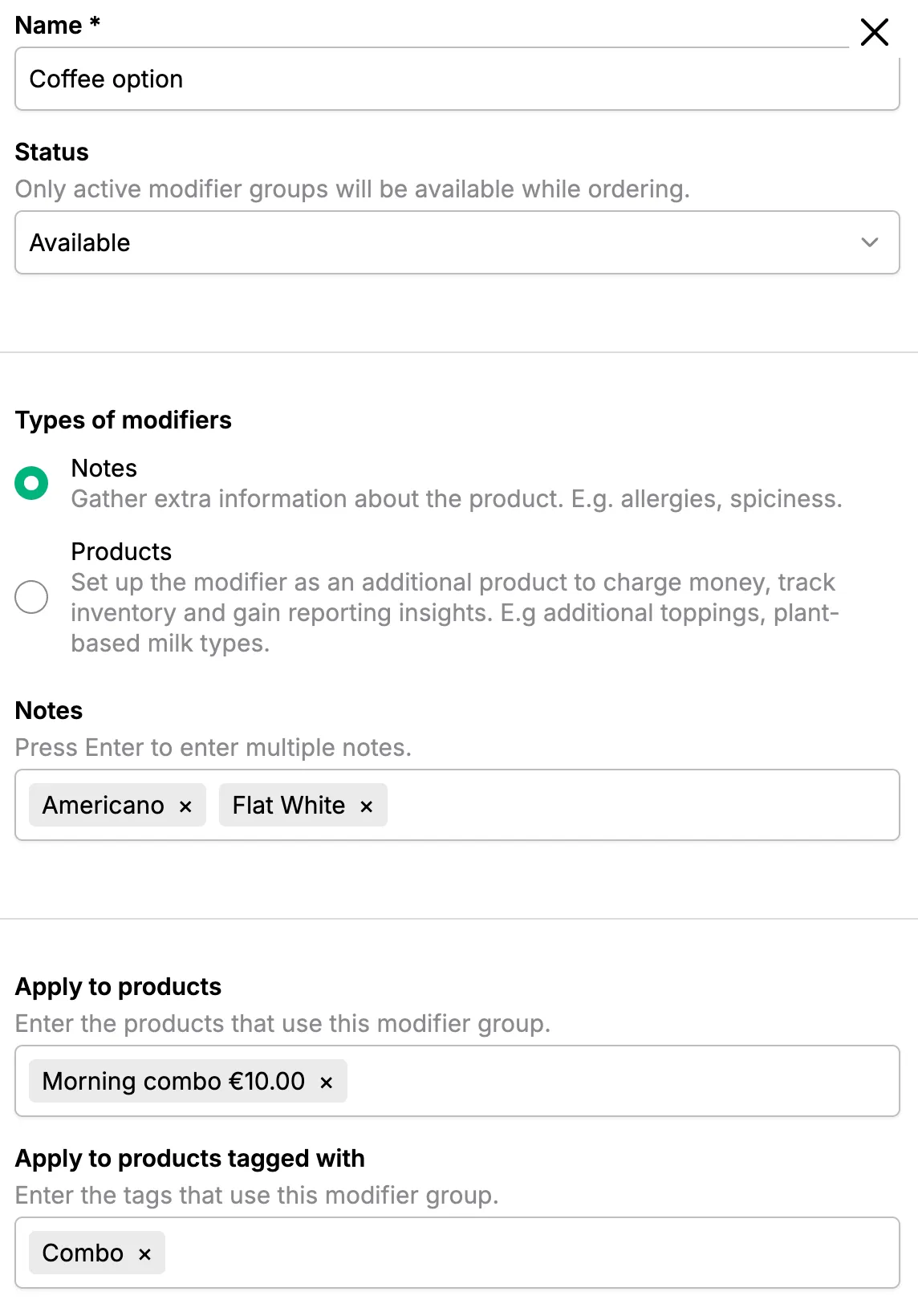
Task: Remove Morning combo €10.00 product
Action: coord(327,1082)
